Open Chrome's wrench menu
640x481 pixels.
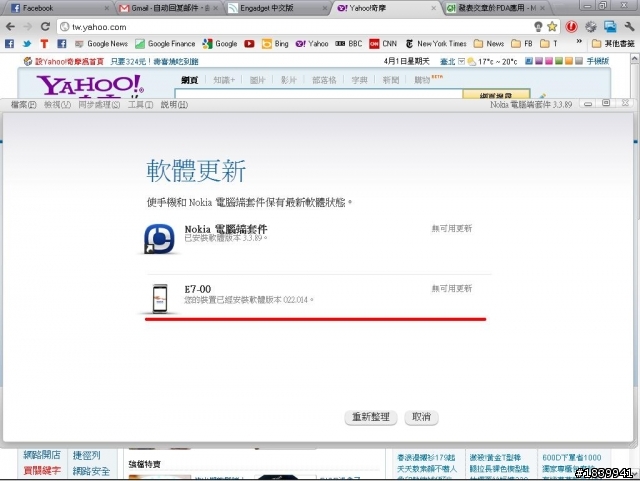pos(629,27)
